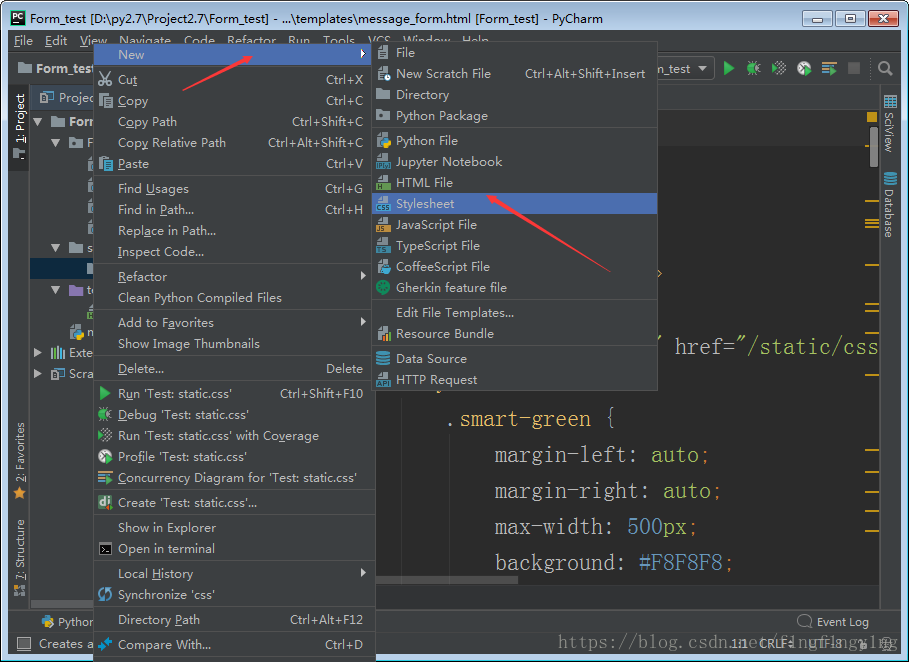The height and width of the screenshot is (662, 909).
Task: Collapse the templates folder tree node
Action: click(56, 290)
